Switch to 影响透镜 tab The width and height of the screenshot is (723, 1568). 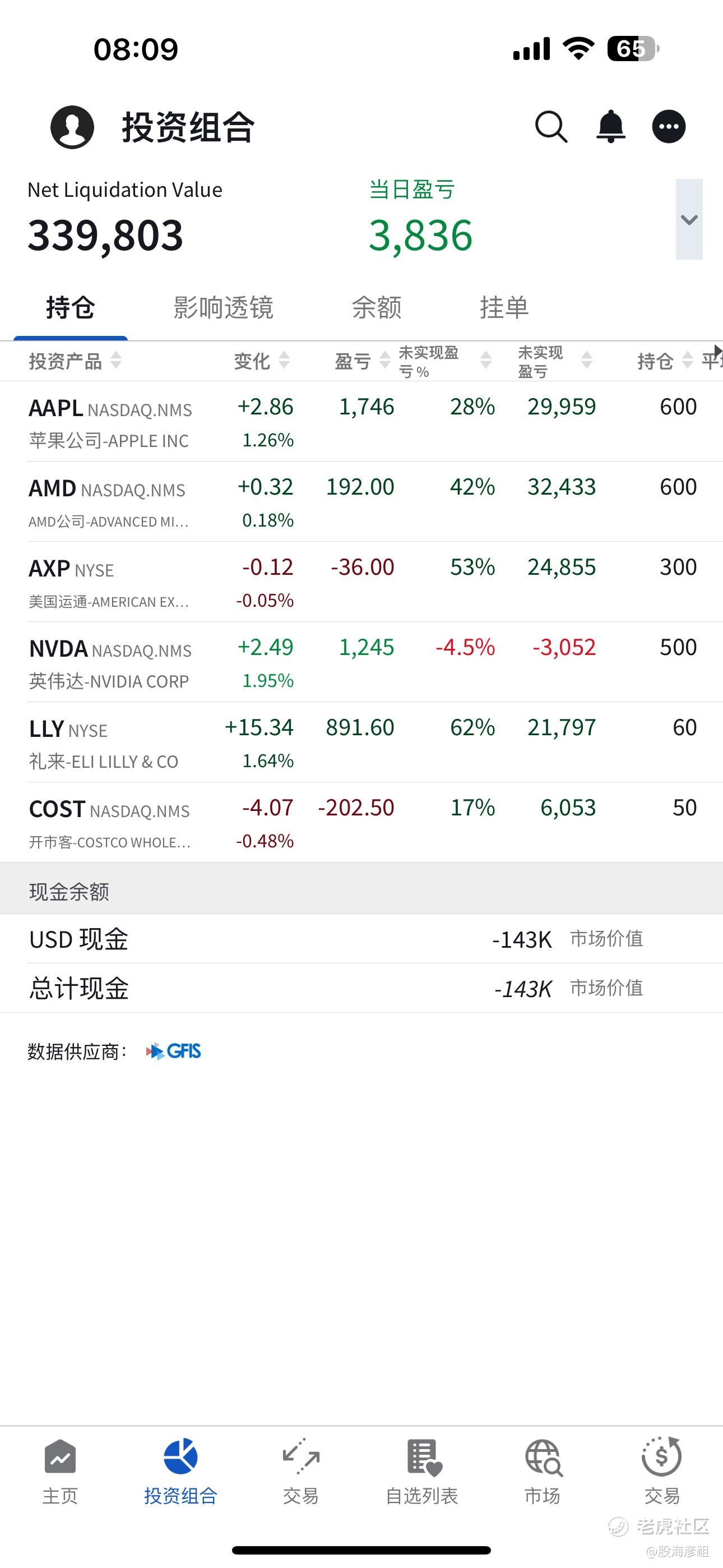(x=224, y=307)
